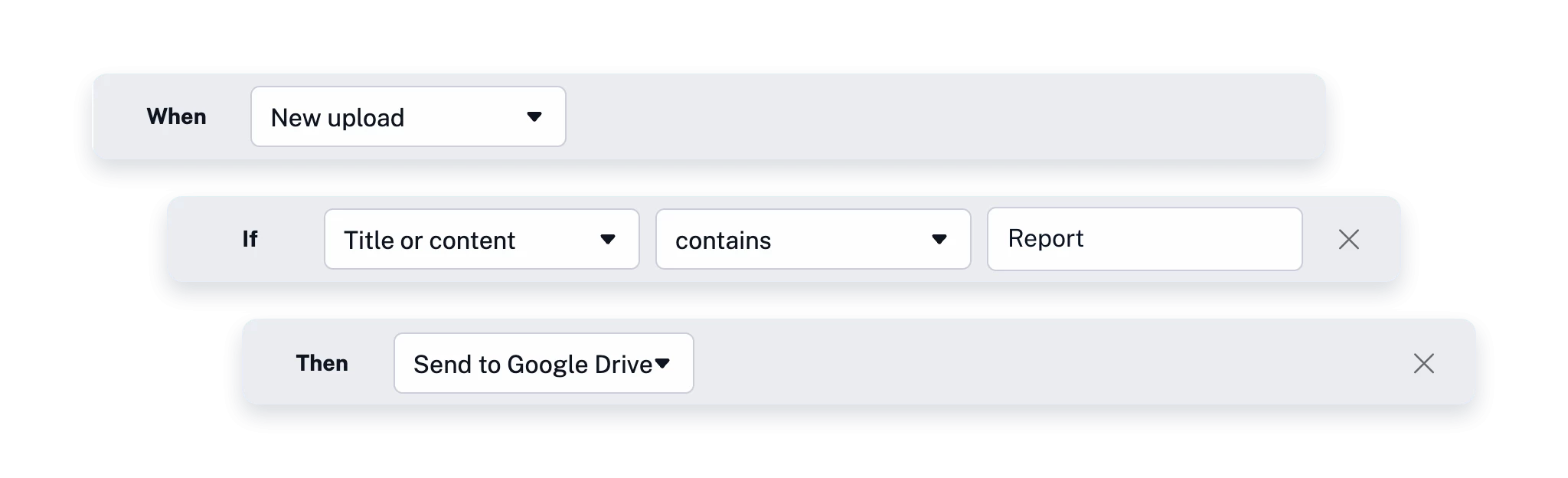Click empty space in the When row
1568x478 pixels.
[919, 116]
